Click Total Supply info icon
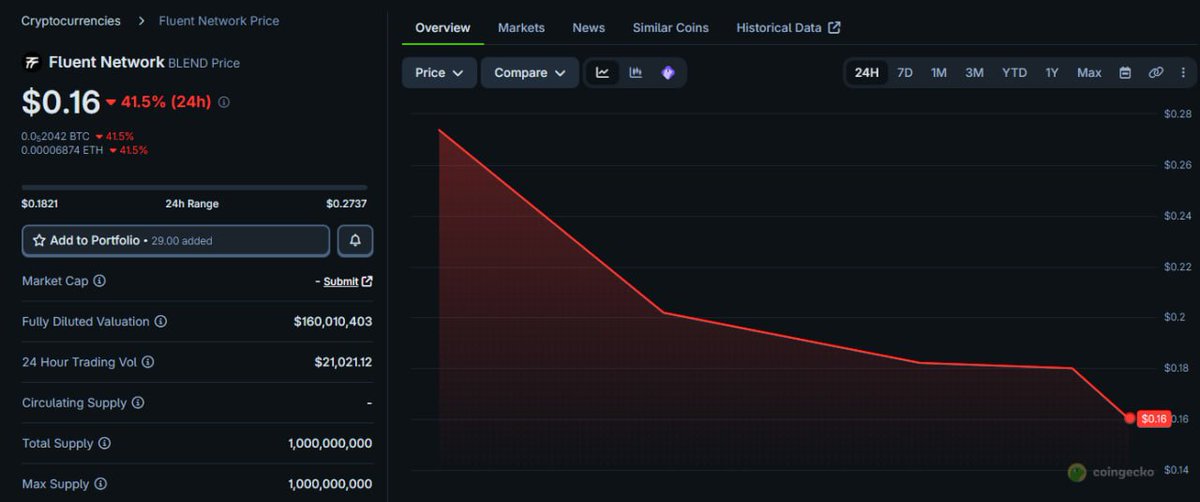The width and height of the screenshot is (1200, 502). pyautogui.click(x=104, y=443)
